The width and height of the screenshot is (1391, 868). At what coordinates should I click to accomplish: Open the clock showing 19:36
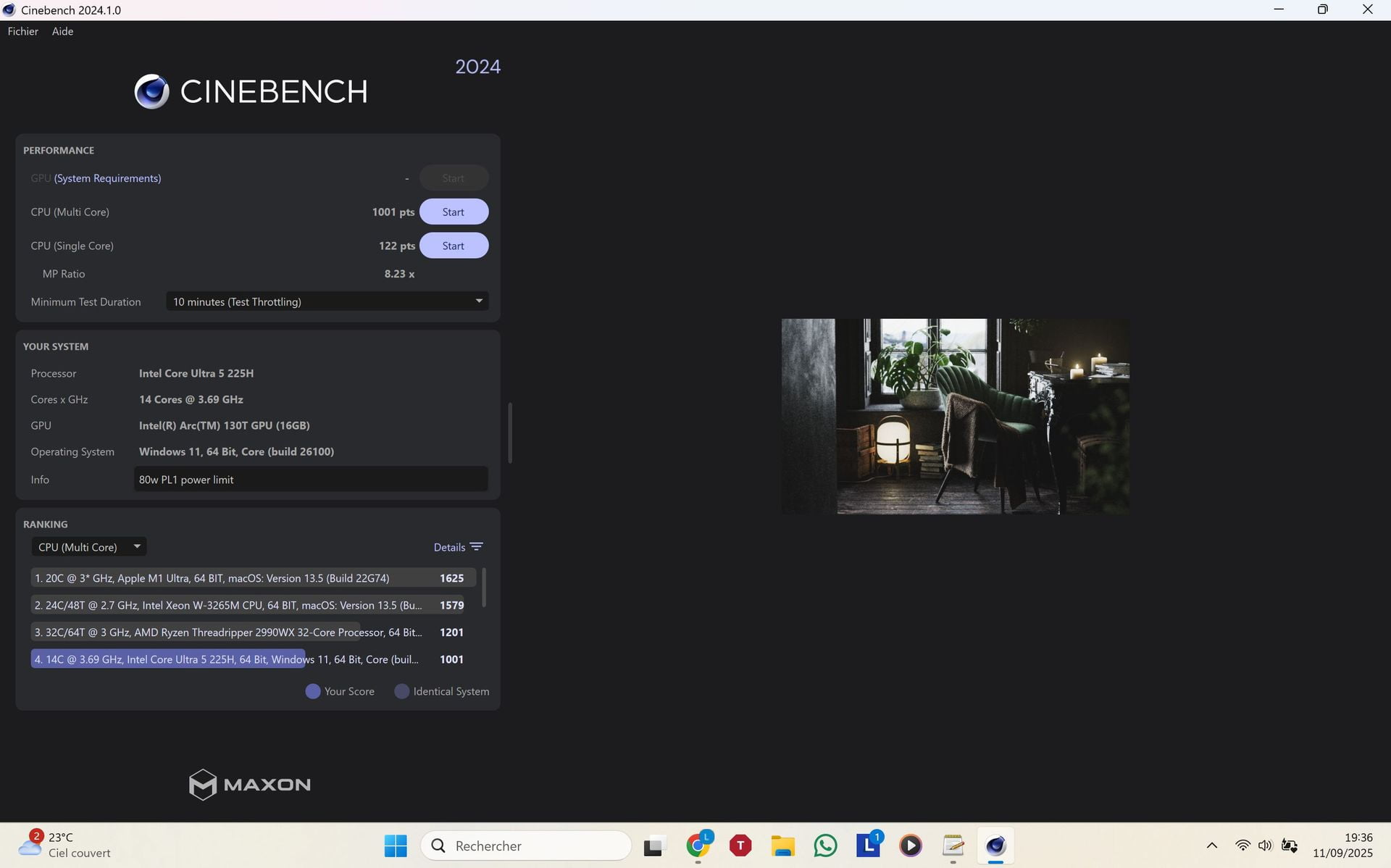pos(1342,845)
